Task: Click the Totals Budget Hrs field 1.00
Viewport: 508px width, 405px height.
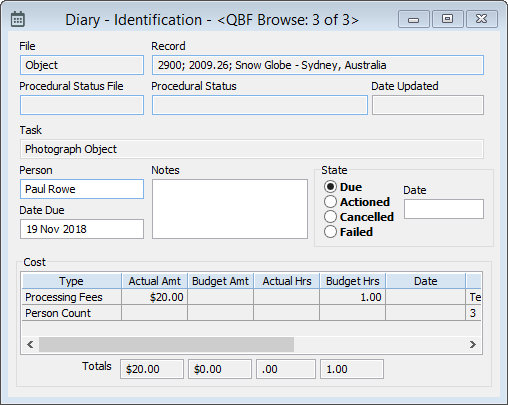Action: [x=352, y=369]
